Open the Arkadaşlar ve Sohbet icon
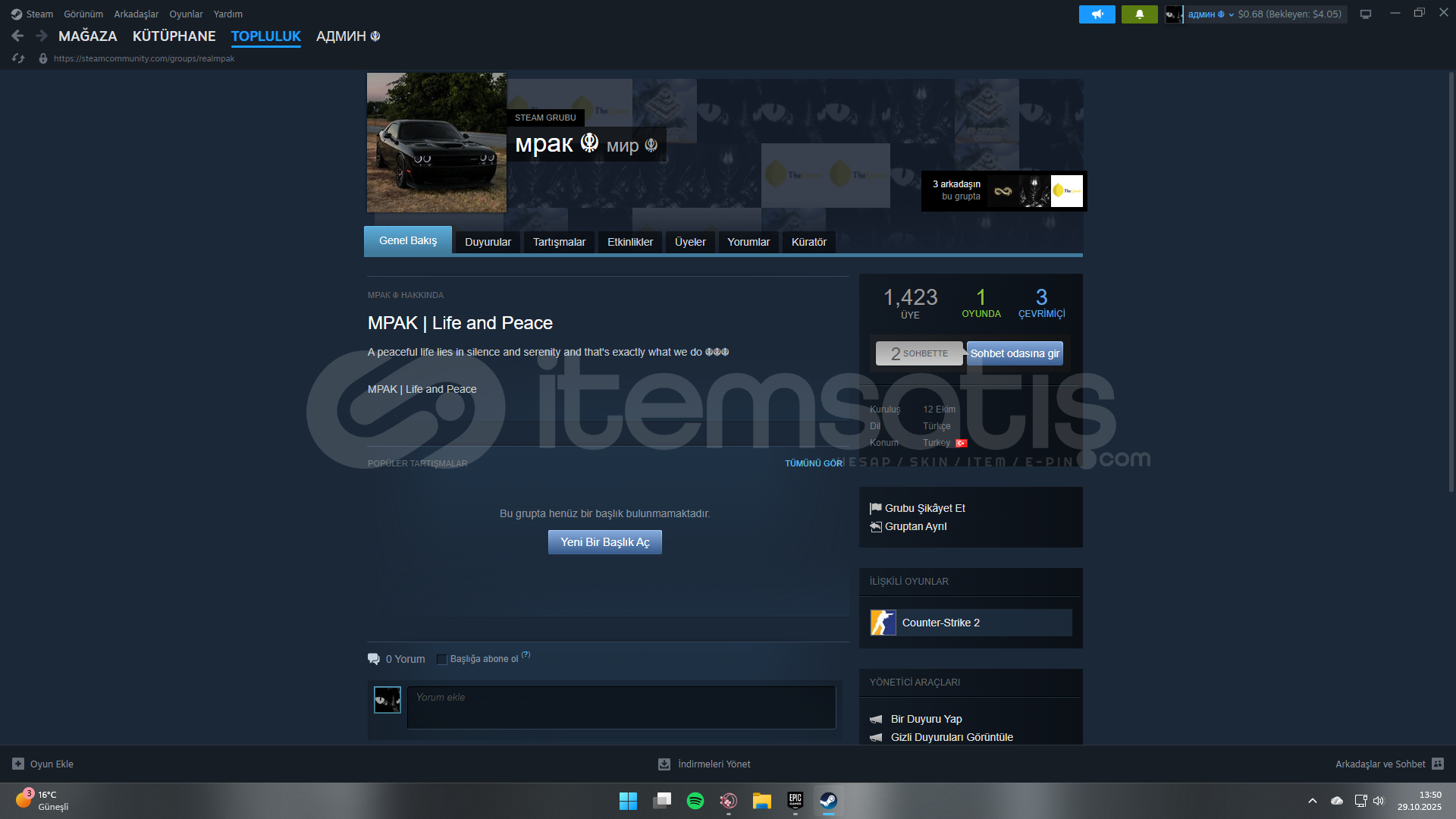The height and width of the screenshot is (819, 1456). coord(1438,764)
